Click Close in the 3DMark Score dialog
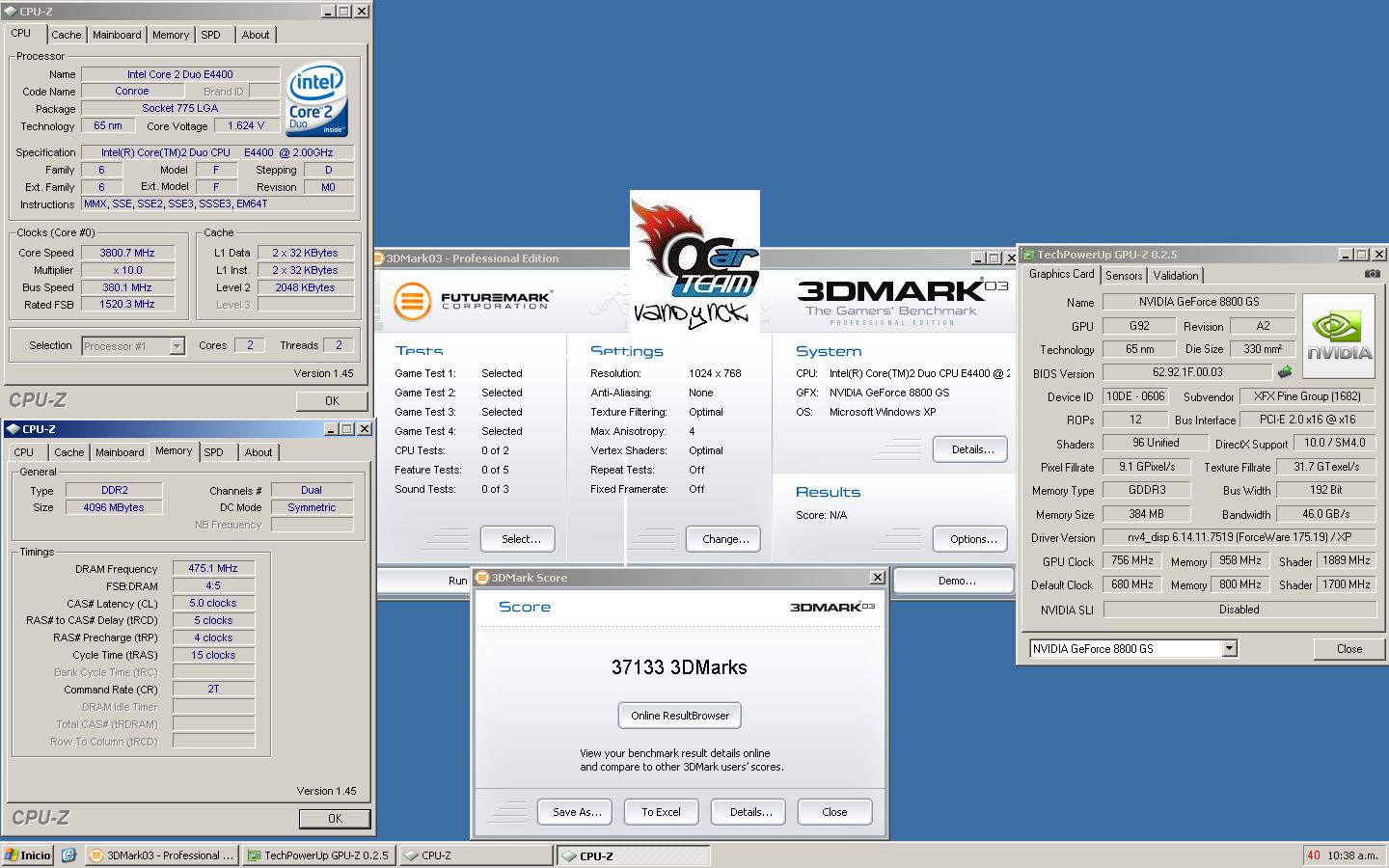 (834, 812)
